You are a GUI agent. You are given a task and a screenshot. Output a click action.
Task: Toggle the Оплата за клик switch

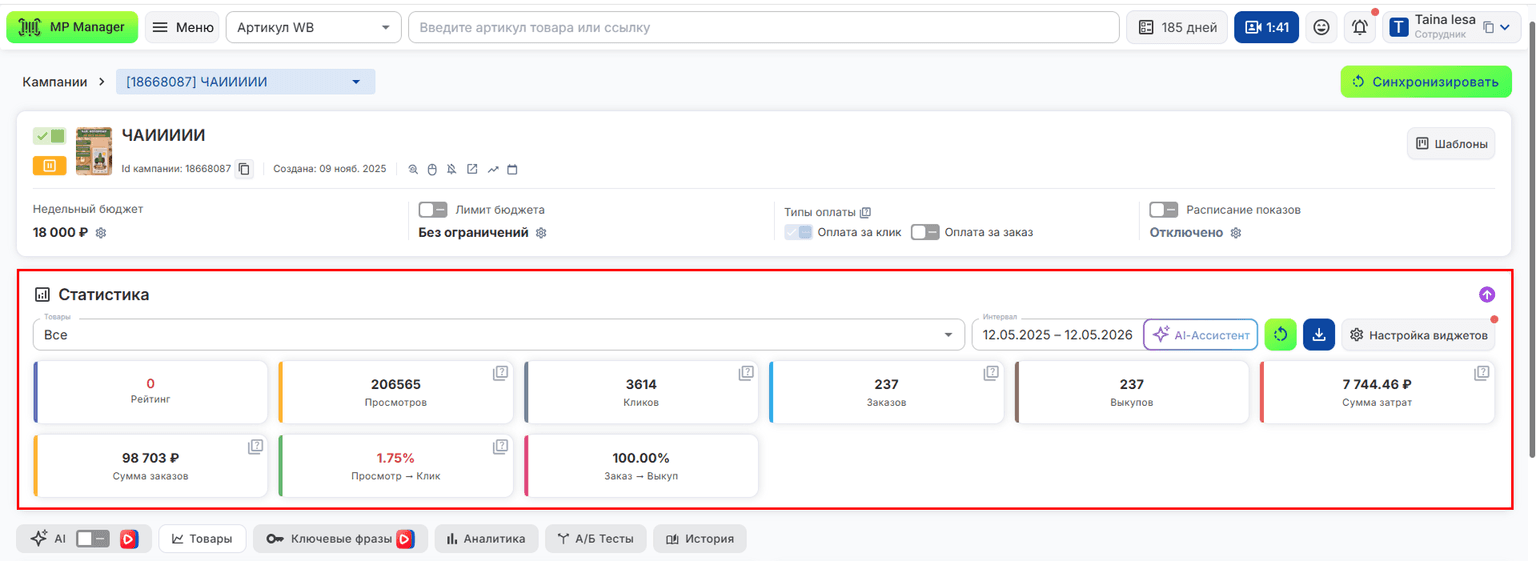pyautogui.click(x=798, y=232)
